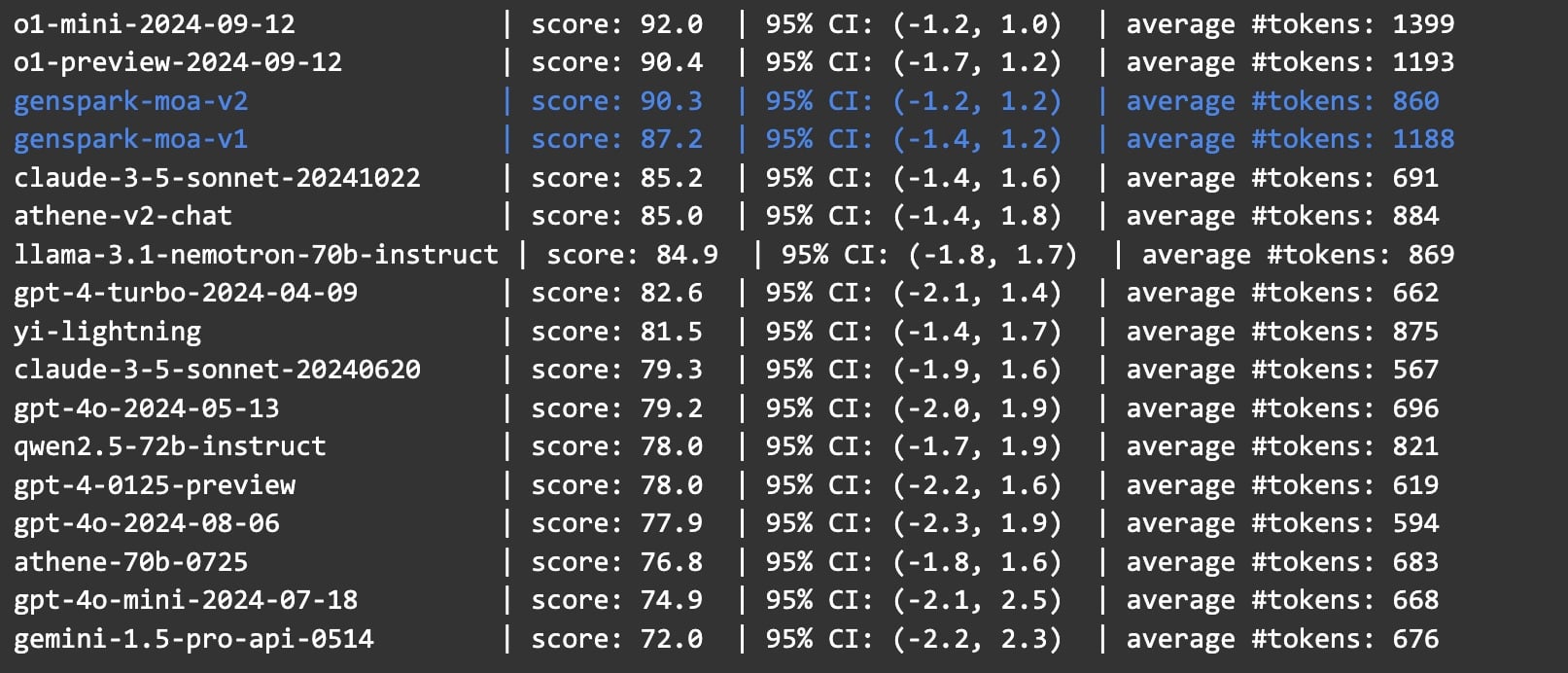Click average #tokens: 1399
Viewport: 1568px width, 673px height.
pos(1291,24)
